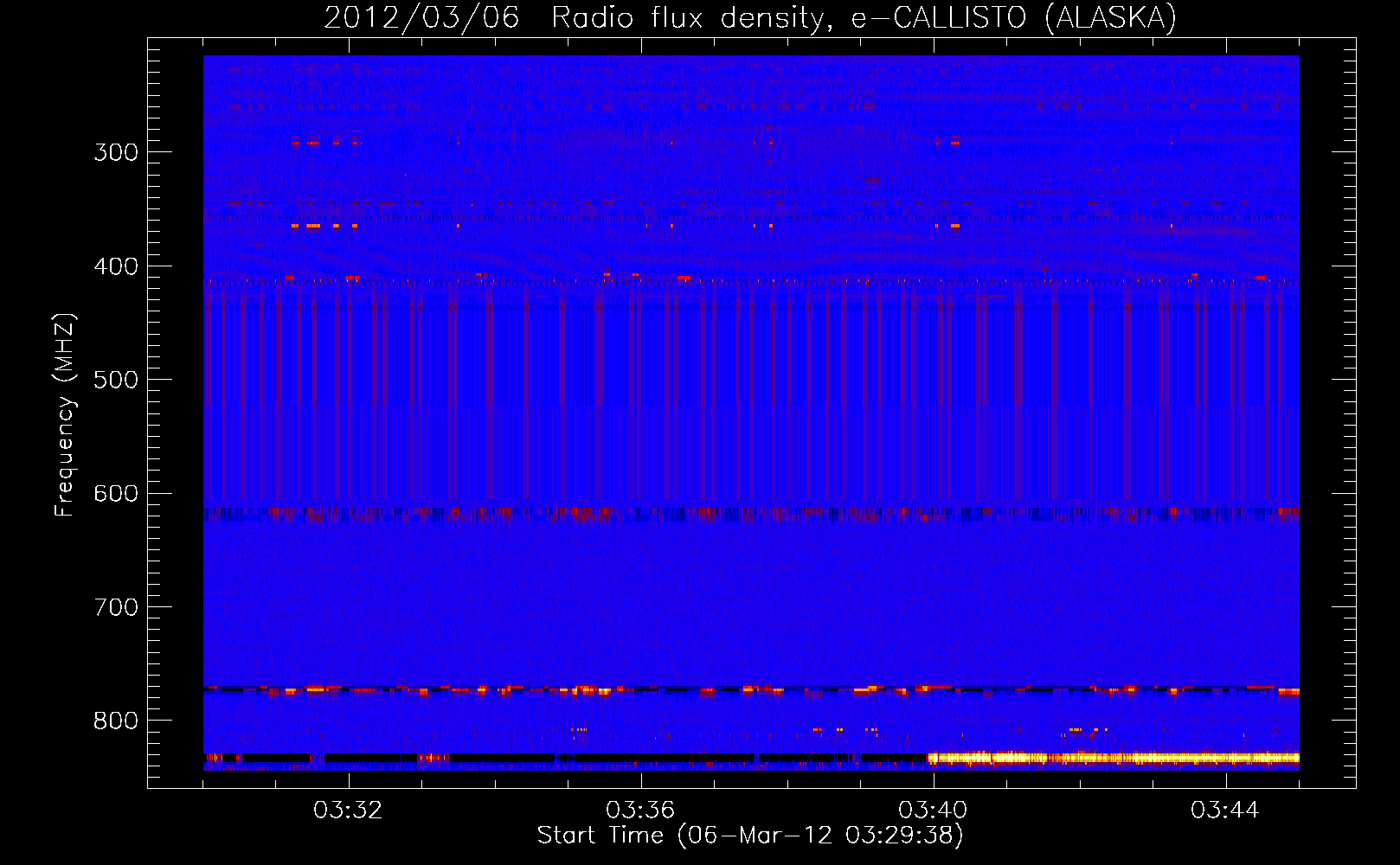Click the 03:44 time tick label

pyautogui.click(x=1225, y=811)
